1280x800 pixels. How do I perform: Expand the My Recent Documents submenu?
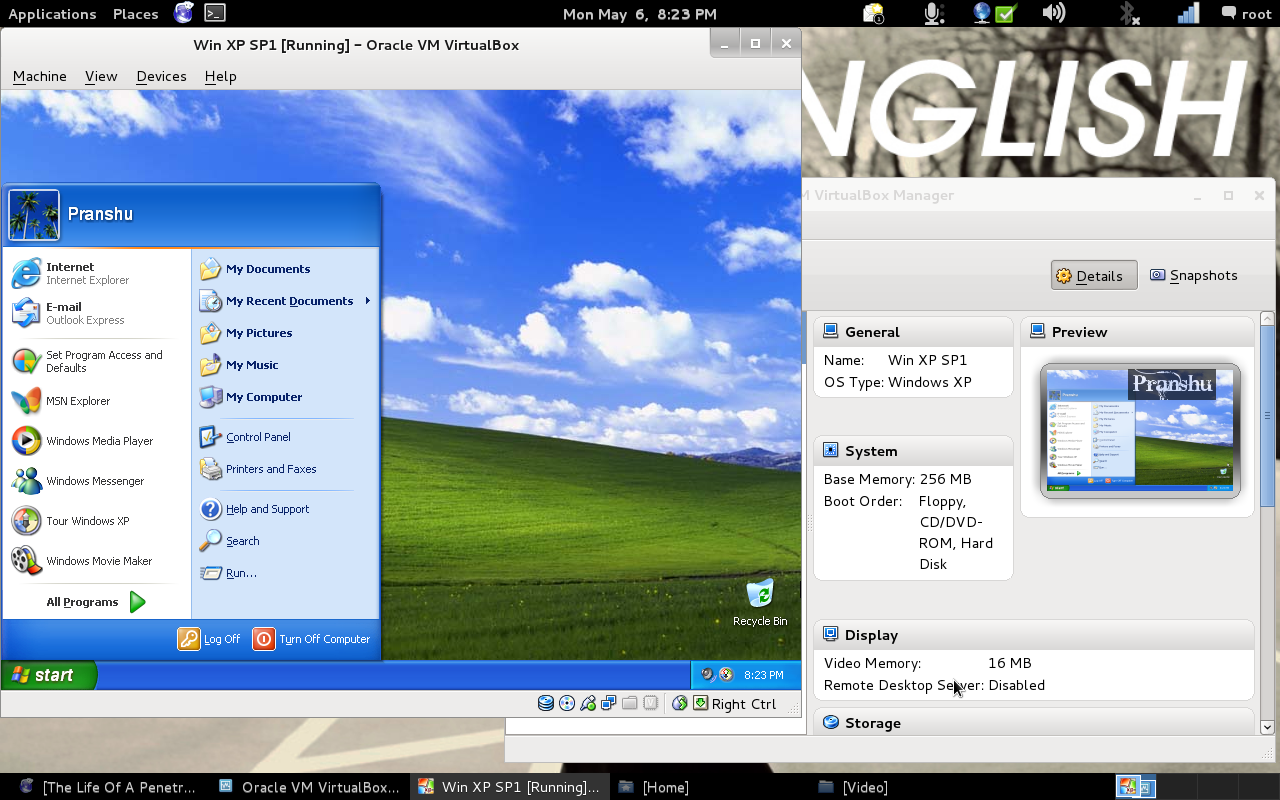(x=285, y=301)
